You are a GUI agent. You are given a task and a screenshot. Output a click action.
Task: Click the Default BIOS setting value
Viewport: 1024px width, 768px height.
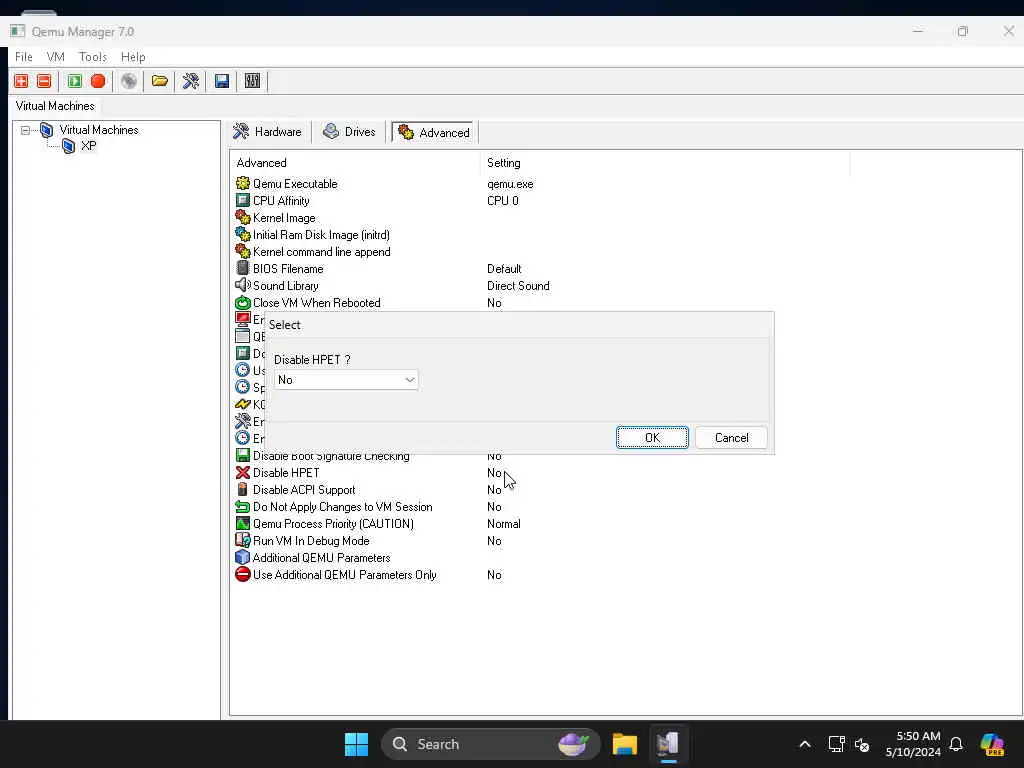pos(504,269)
